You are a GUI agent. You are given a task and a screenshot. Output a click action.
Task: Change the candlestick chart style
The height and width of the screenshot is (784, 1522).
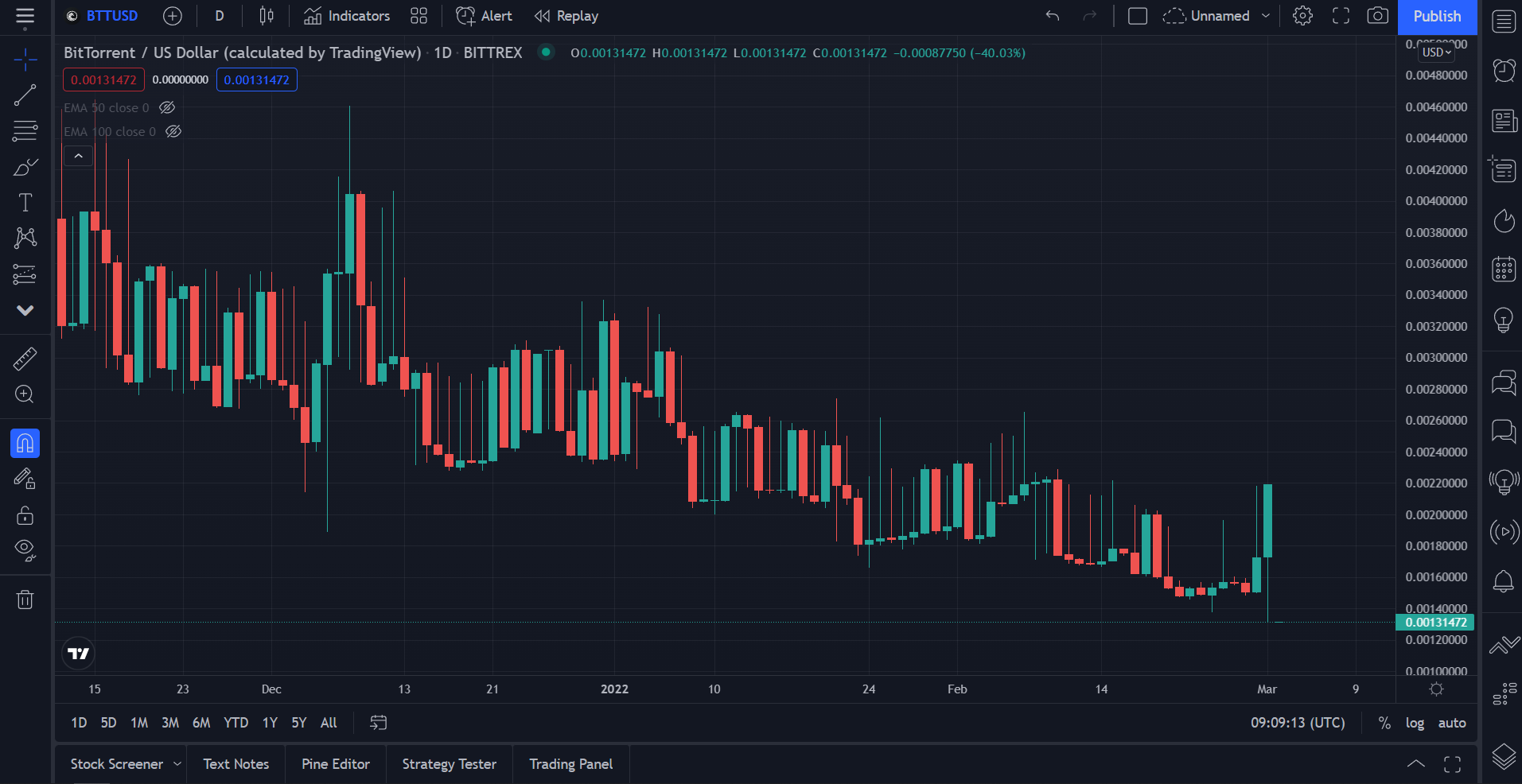pyautogui.click(x=267, y=16)
